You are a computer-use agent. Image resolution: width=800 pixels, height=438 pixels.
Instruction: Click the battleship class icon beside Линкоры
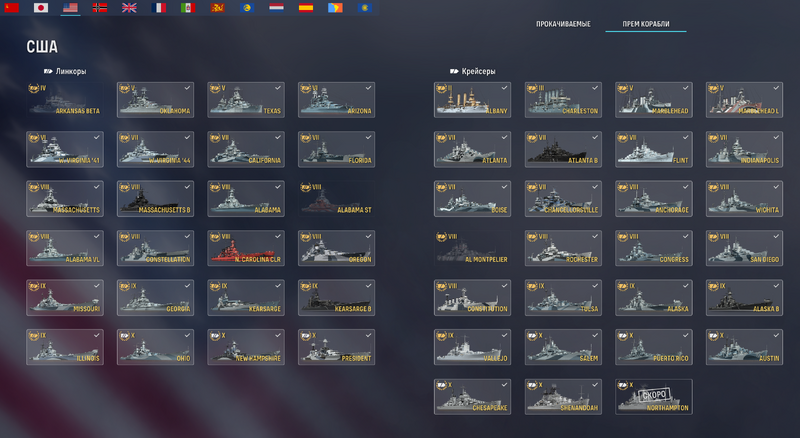pyautogui.click(x=48, y=71)
